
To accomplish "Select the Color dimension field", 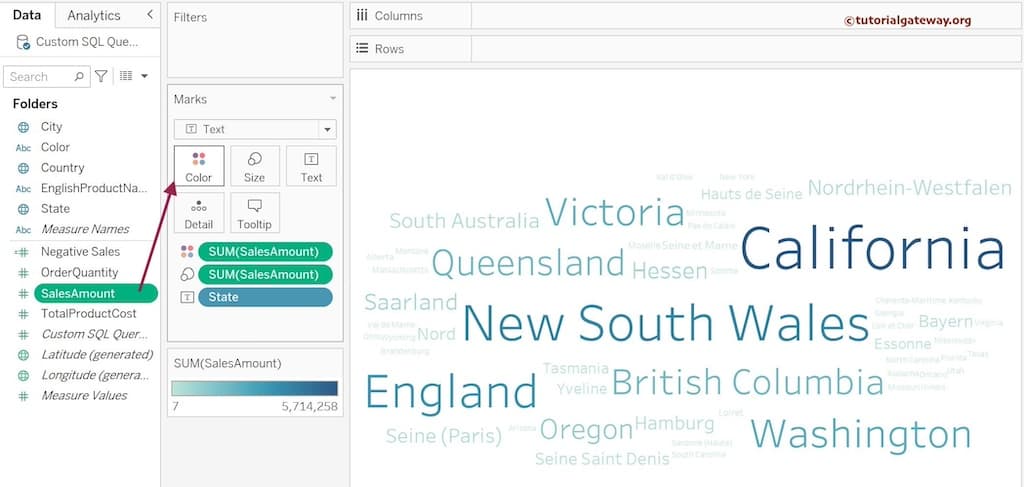I will pyautogui.click(x=55, y=147).
